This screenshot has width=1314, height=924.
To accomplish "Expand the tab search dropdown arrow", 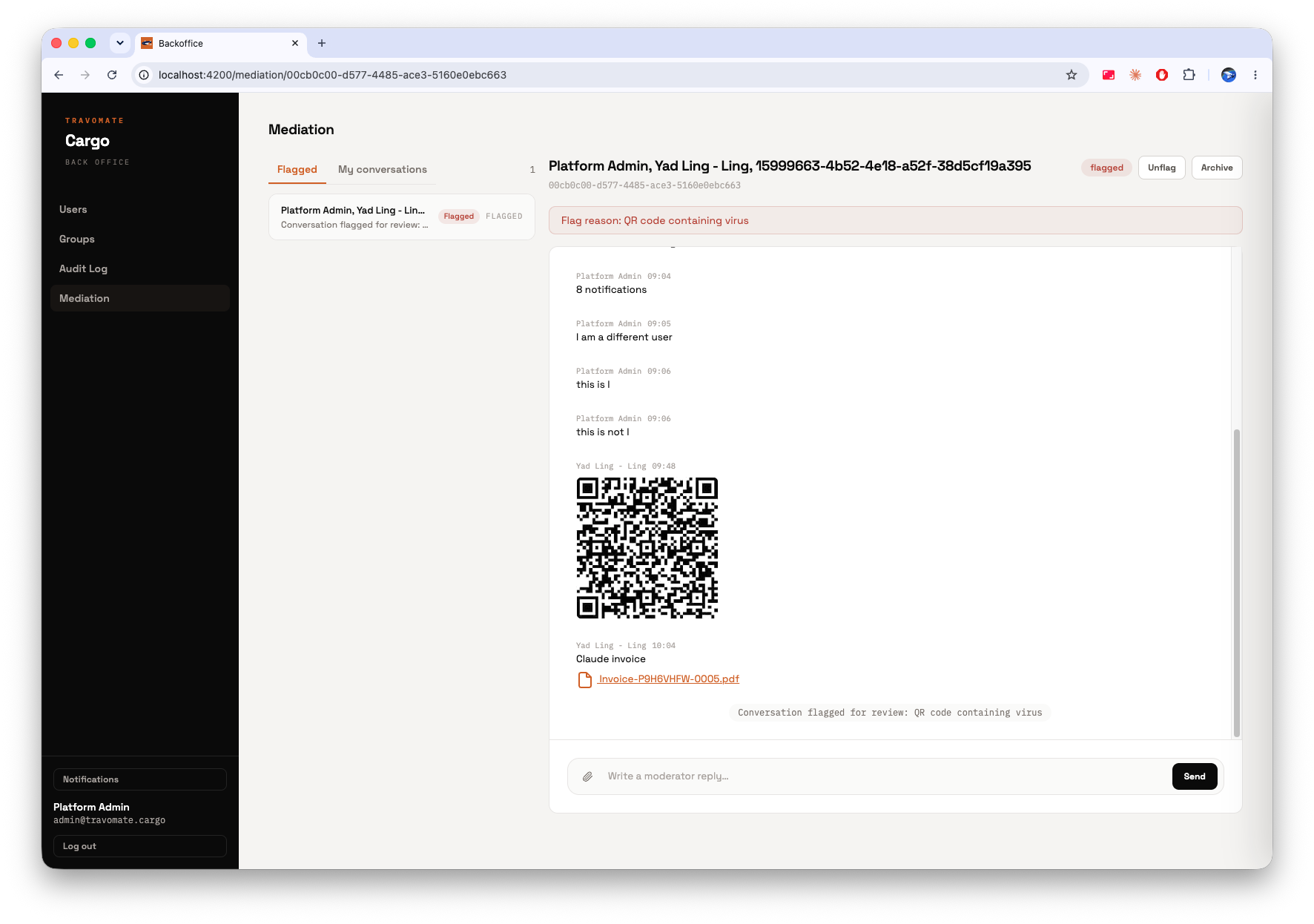I will coord(120,43).
